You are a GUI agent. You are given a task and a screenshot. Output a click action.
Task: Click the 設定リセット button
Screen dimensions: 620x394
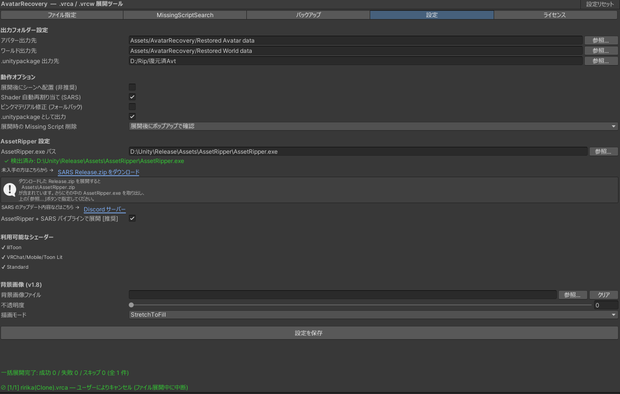point(599,4)
